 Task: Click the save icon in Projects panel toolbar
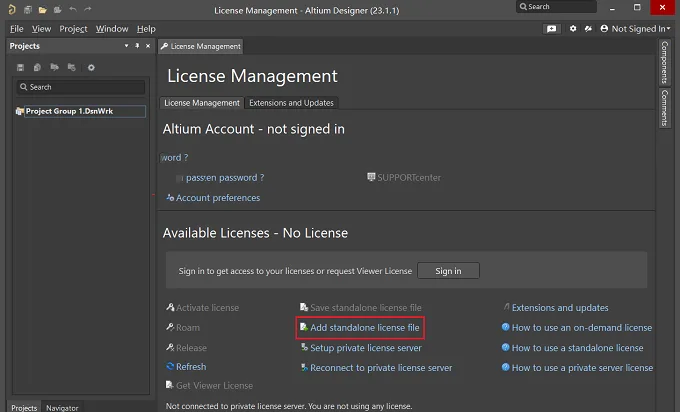tap(20, 67)
